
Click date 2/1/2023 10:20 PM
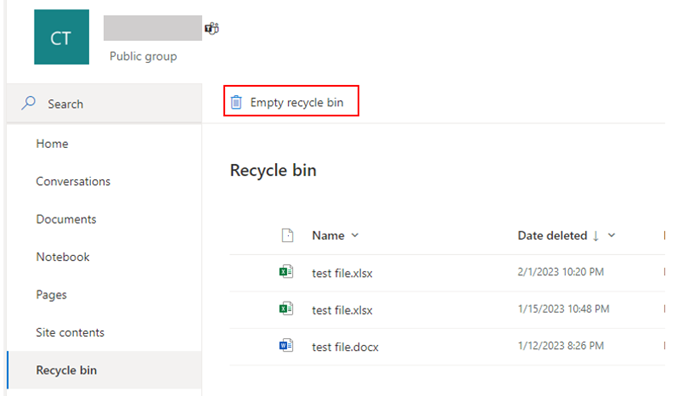[560, 272]
